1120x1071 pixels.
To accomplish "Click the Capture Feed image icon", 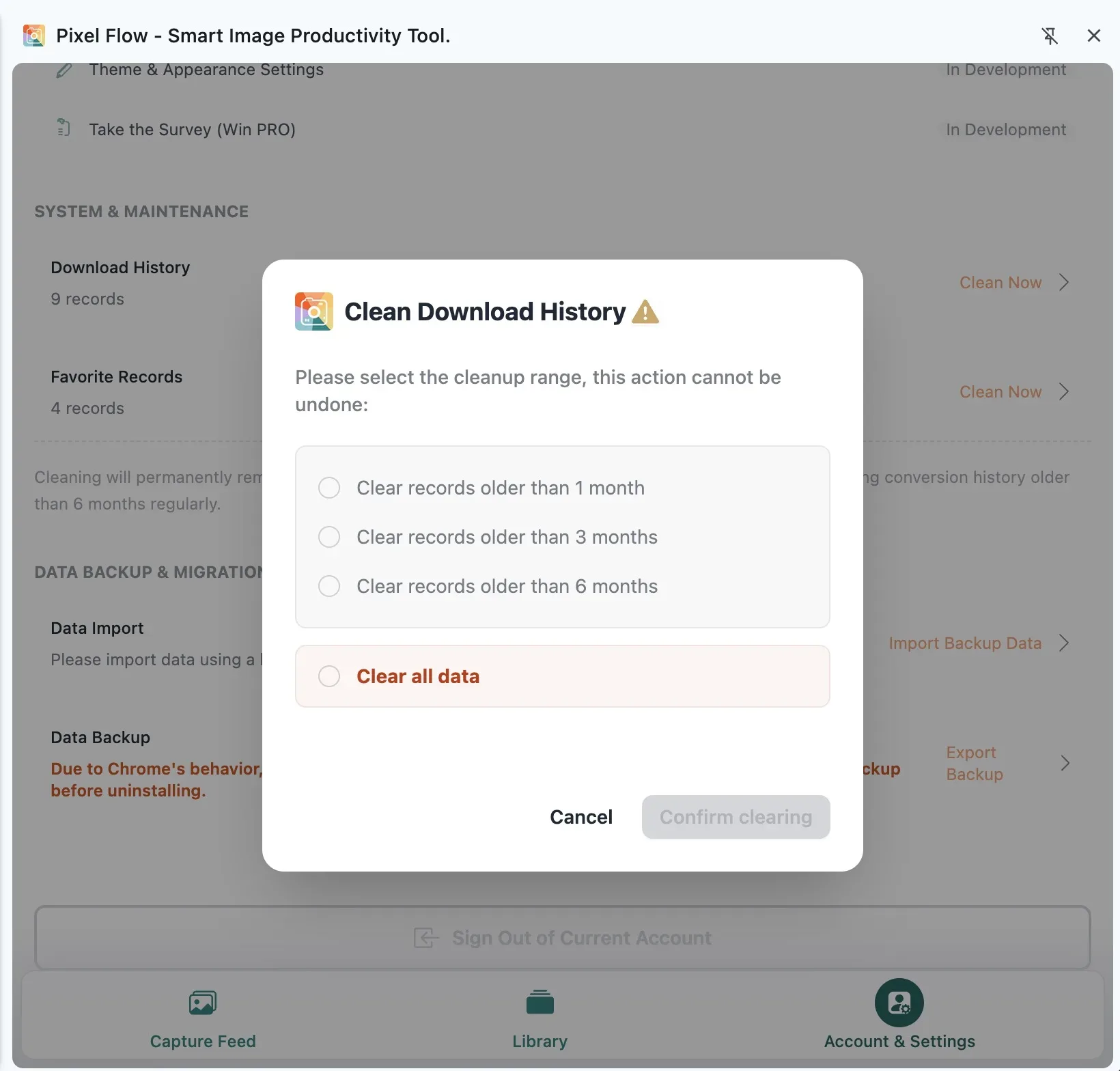I will [203, 1003].
